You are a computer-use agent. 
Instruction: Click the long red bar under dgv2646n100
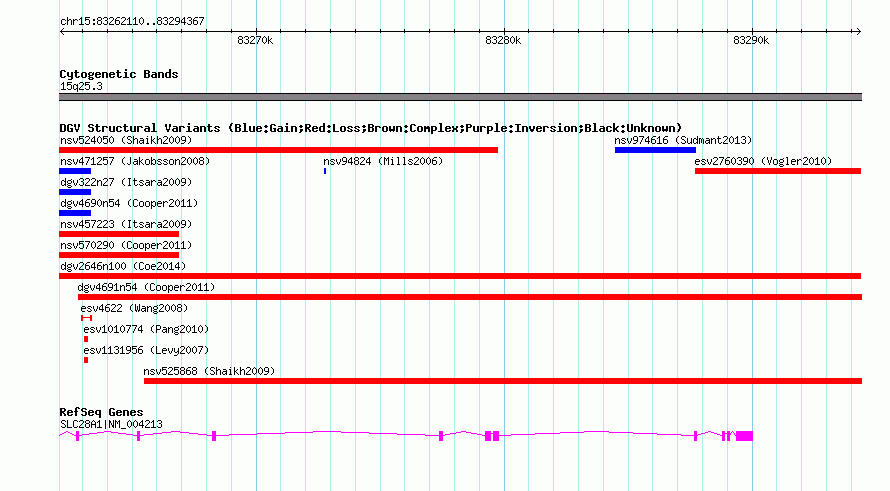point(460,276)
